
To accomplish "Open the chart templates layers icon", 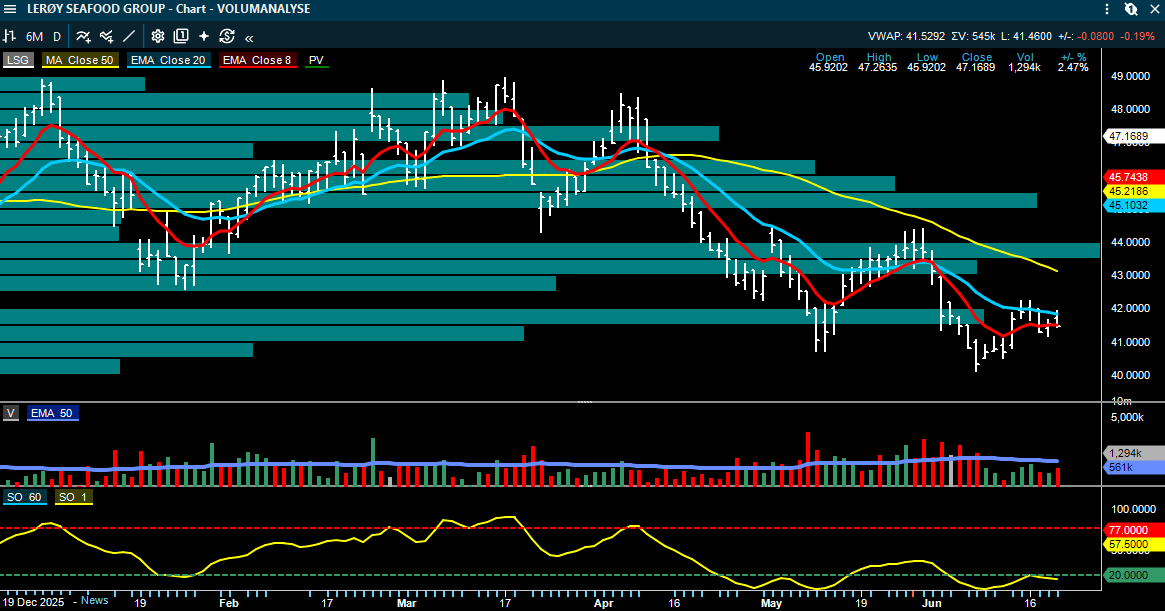I will (181, 36).
